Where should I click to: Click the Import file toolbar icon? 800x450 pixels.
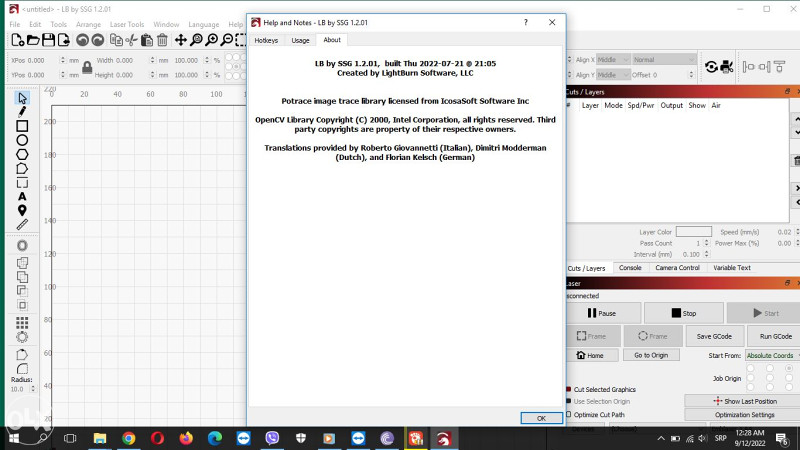tap(64, 40)
